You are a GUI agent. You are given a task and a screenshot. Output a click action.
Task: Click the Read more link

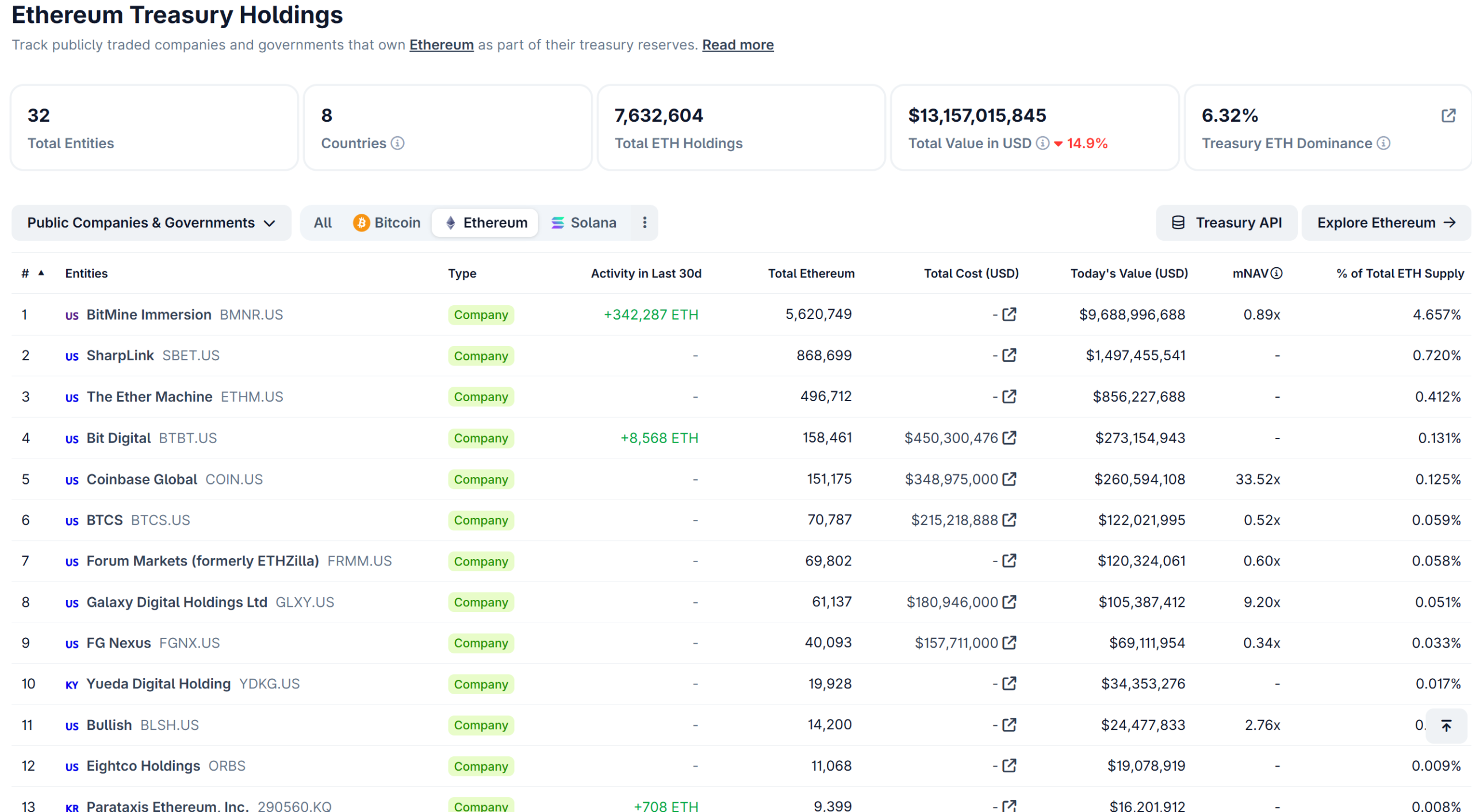click(737, 45)
